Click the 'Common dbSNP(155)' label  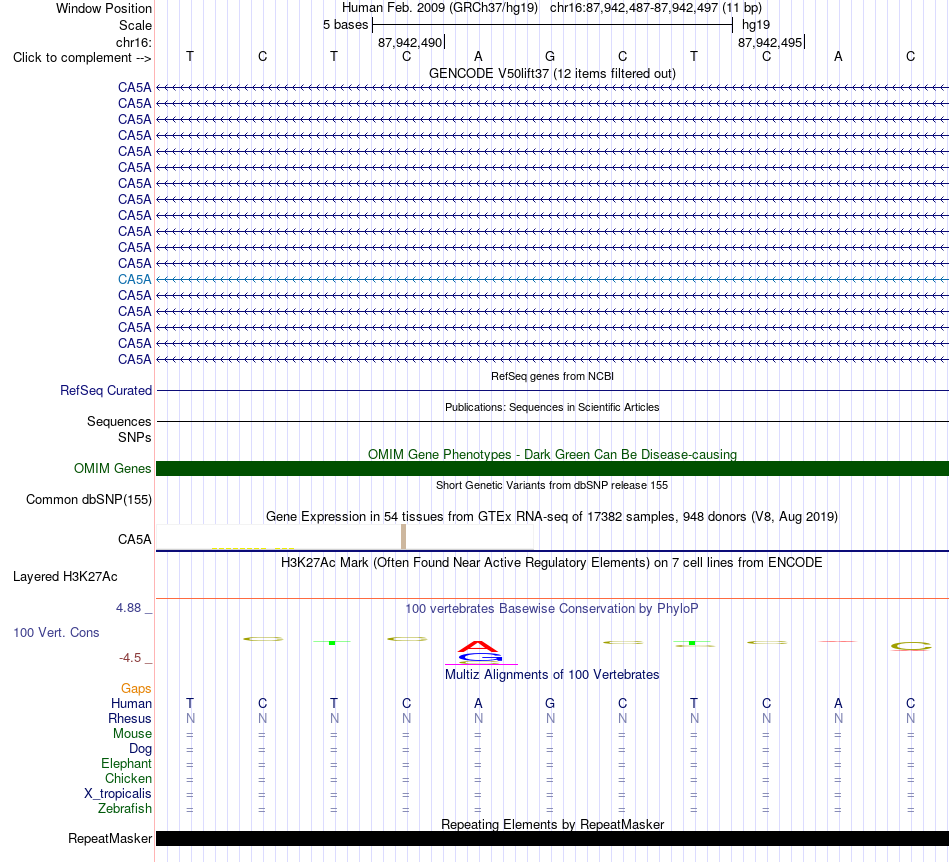(88, 500)
